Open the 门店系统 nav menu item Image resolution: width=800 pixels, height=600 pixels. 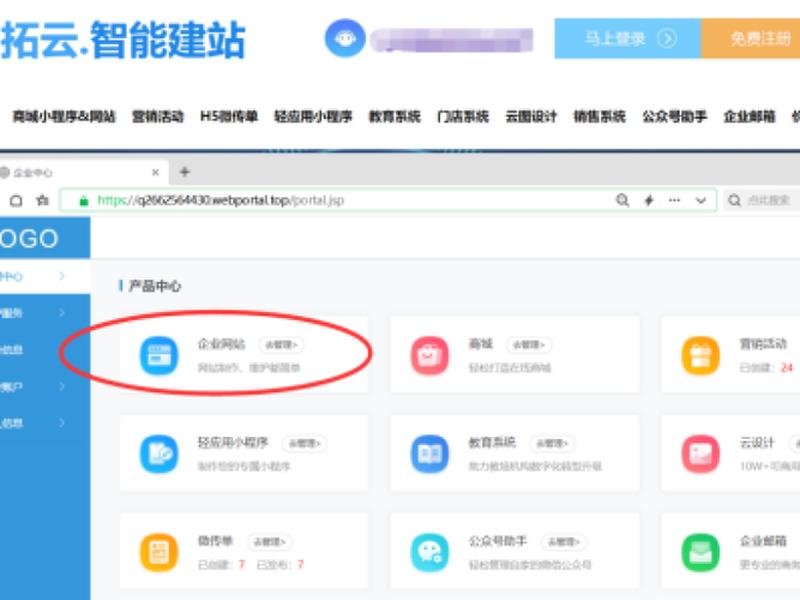(x=463, y=117)
